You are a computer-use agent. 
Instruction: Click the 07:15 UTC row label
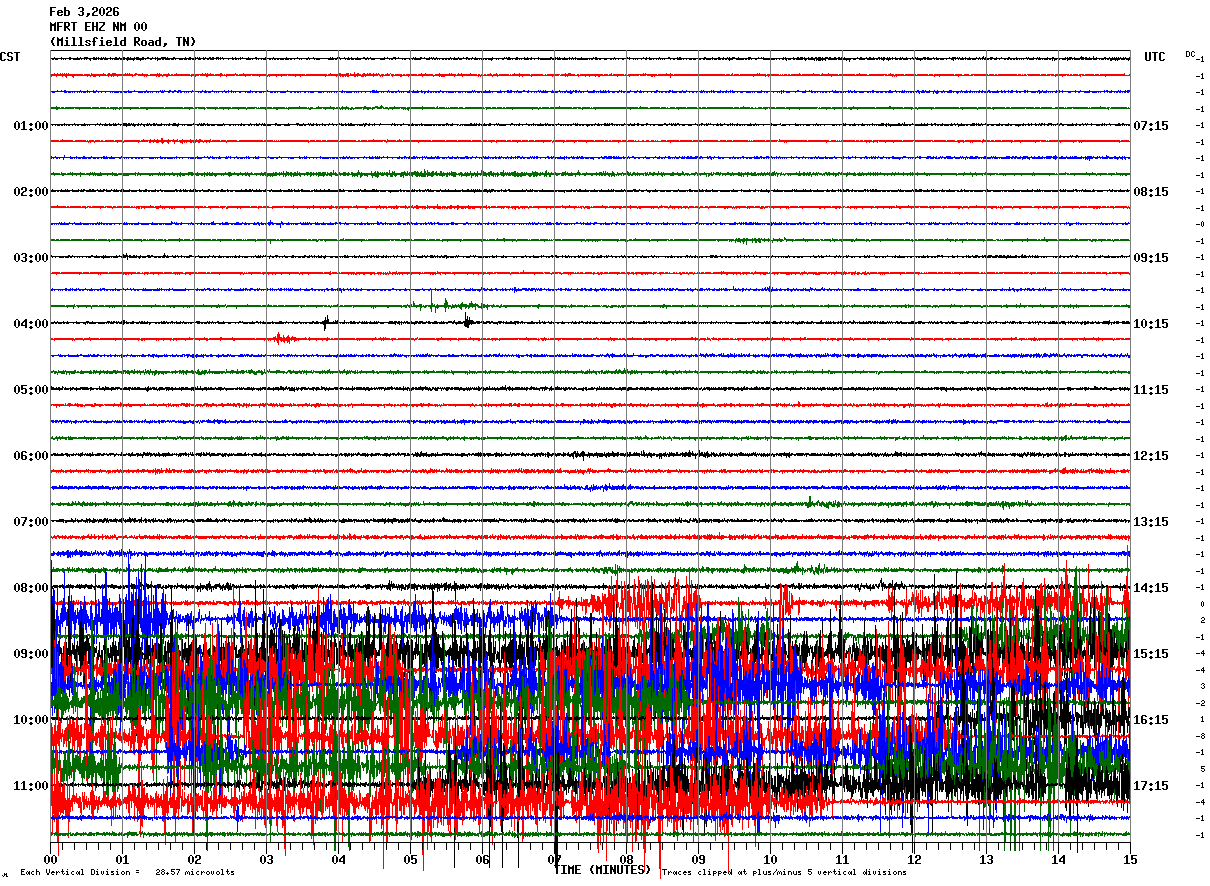[x=1151, y=126]
